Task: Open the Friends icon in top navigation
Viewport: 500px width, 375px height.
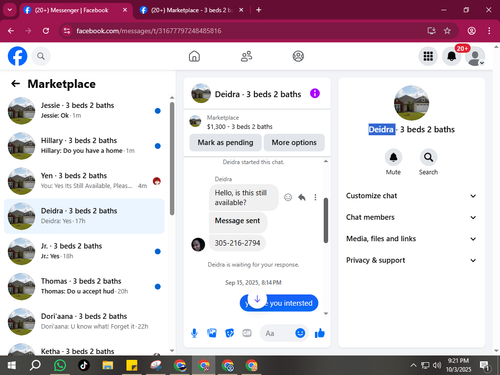Action: (246, 56)
